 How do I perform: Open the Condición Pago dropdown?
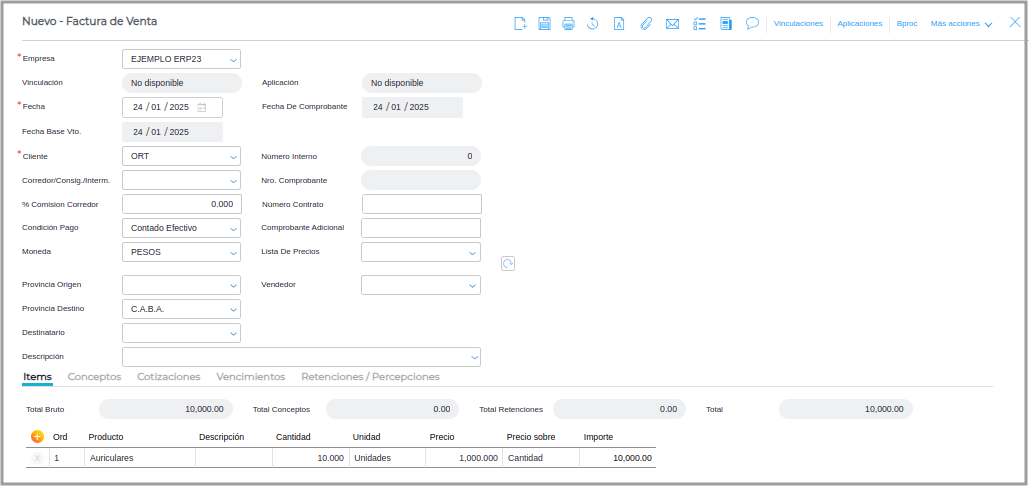pyautogui.click(x=233, y=228)
